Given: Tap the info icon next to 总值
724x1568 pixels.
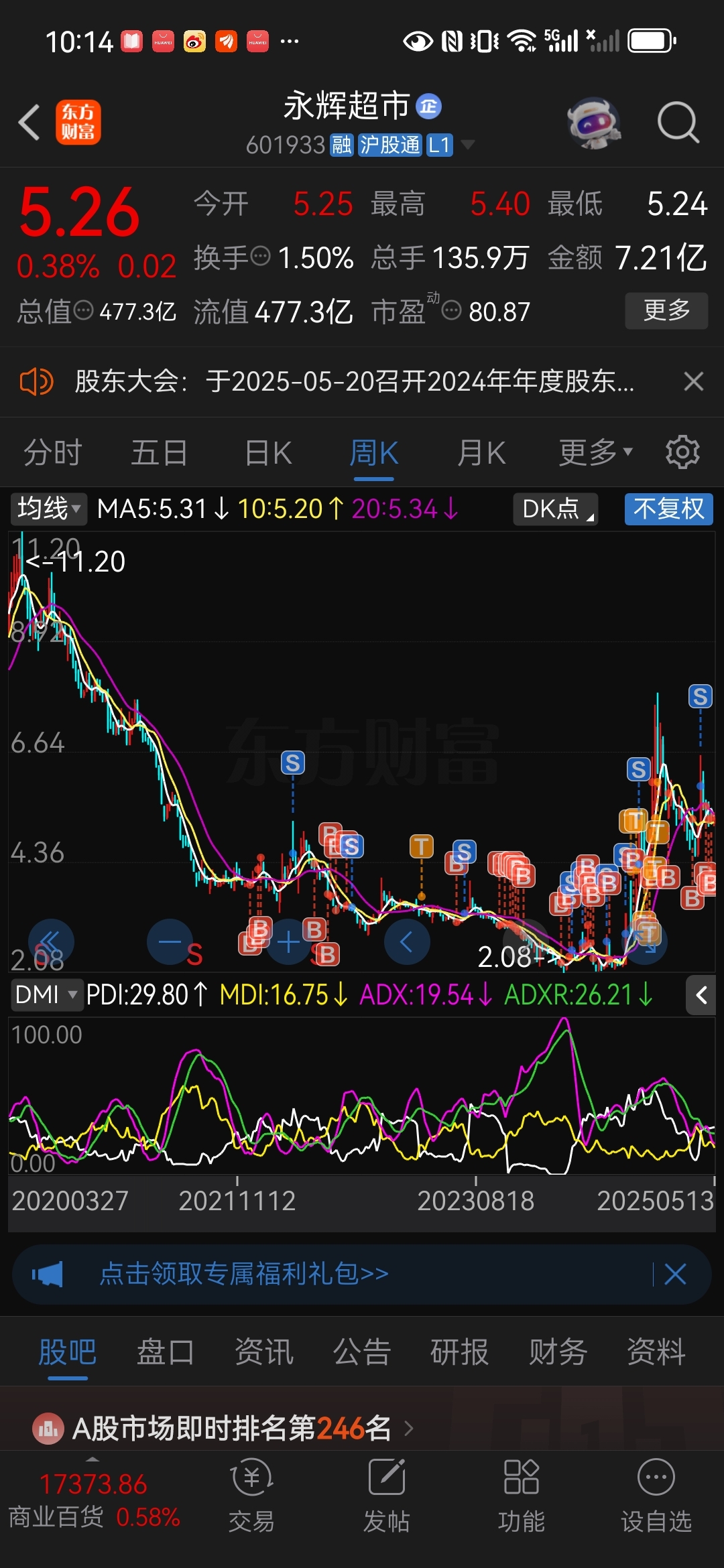Looking at the screenshot, I should (83, 310).
